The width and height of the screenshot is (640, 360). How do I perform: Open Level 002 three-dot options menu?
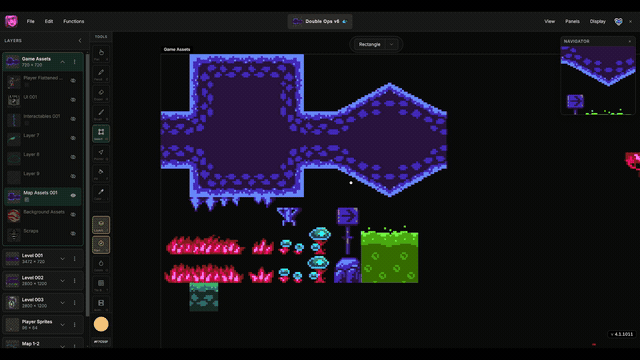[74, 280]
